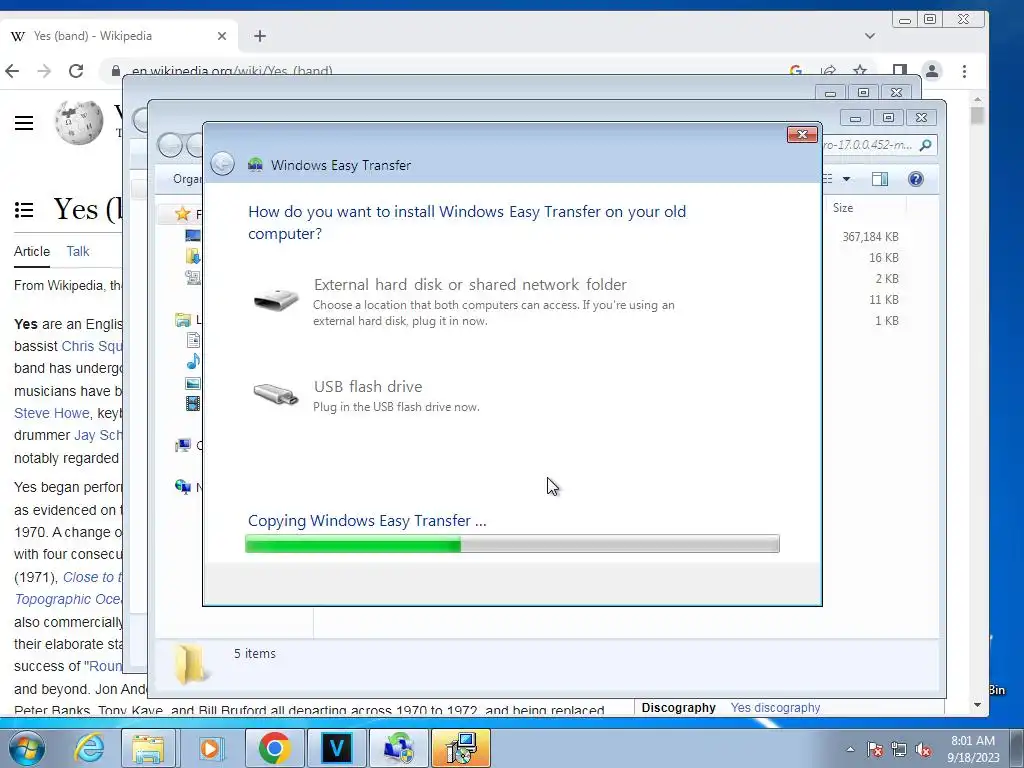Sort Explorer files by Size column
This screenshot has width=1024, height=768.
tap(842, 208)
